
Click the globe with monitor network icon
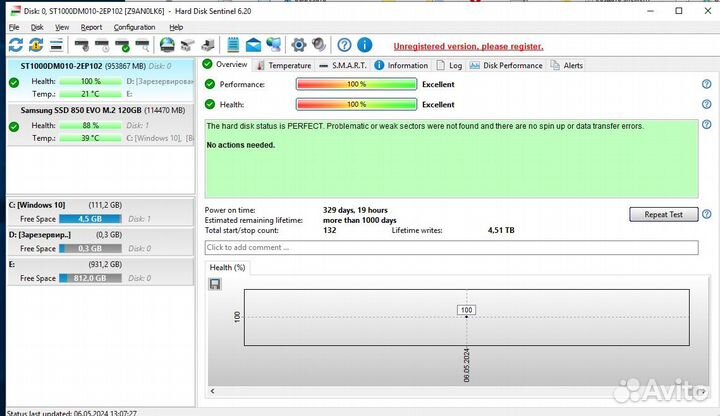coord(274,45)
